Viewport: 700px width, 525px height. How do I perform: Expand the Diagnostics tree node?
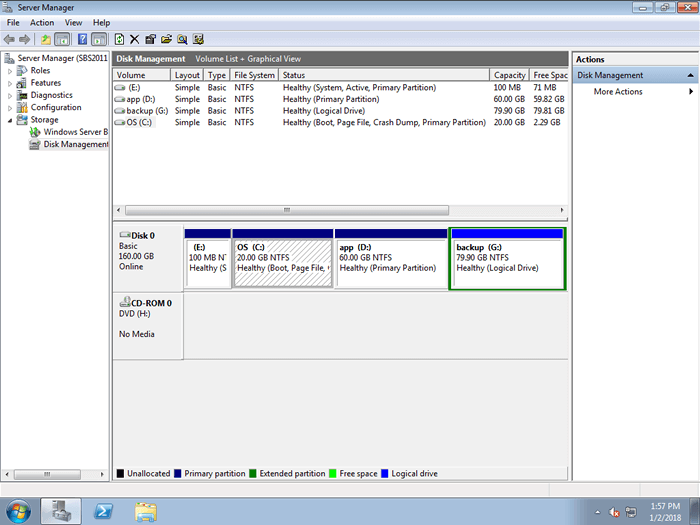coord(10,95)
